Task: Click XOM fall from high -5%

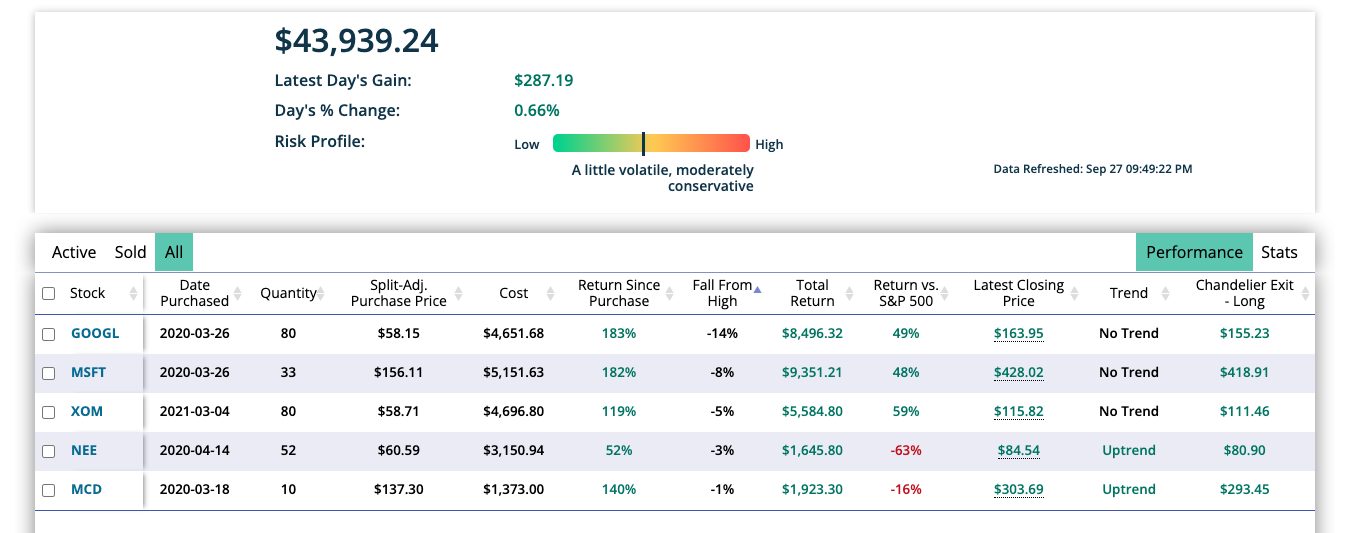Action: pos(721,411)
